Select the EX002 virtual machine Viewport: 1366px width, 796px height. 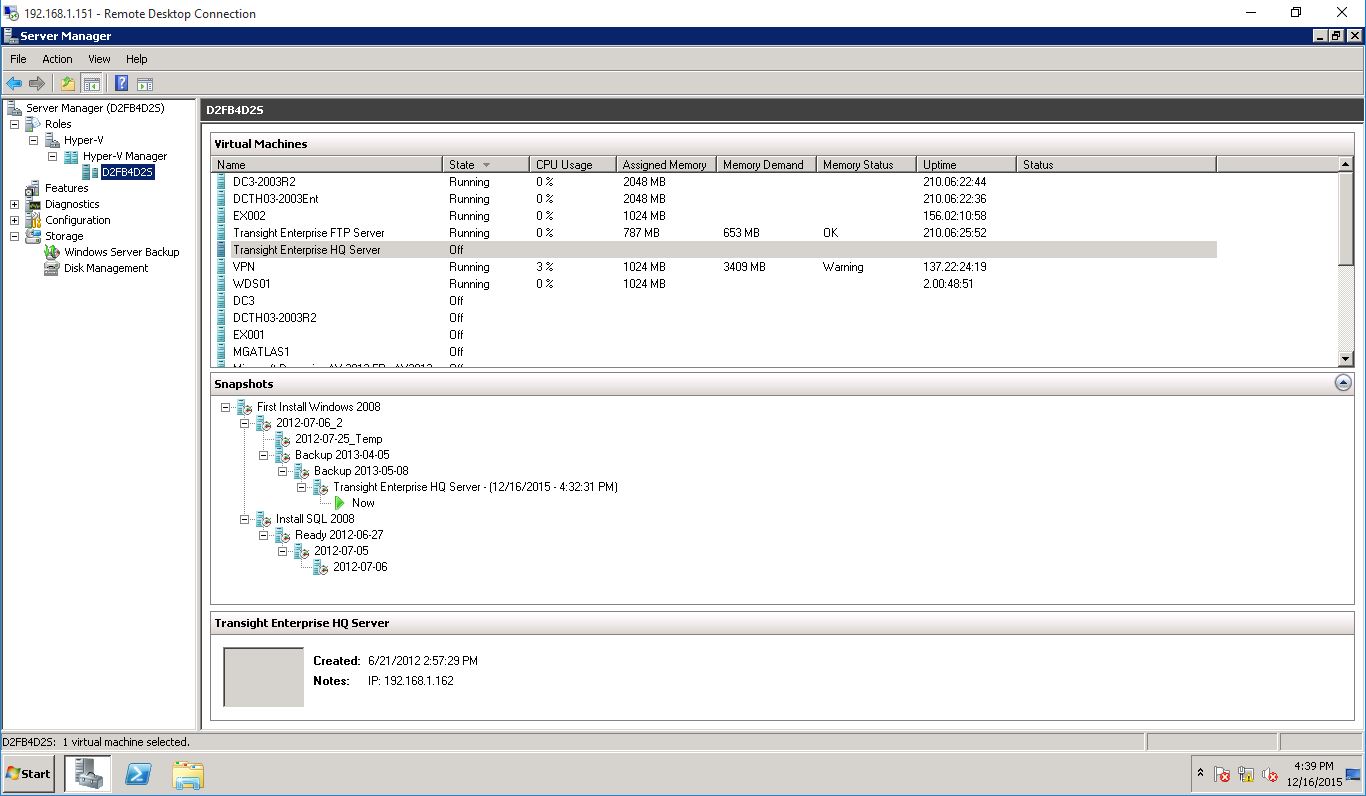[715, 216]
